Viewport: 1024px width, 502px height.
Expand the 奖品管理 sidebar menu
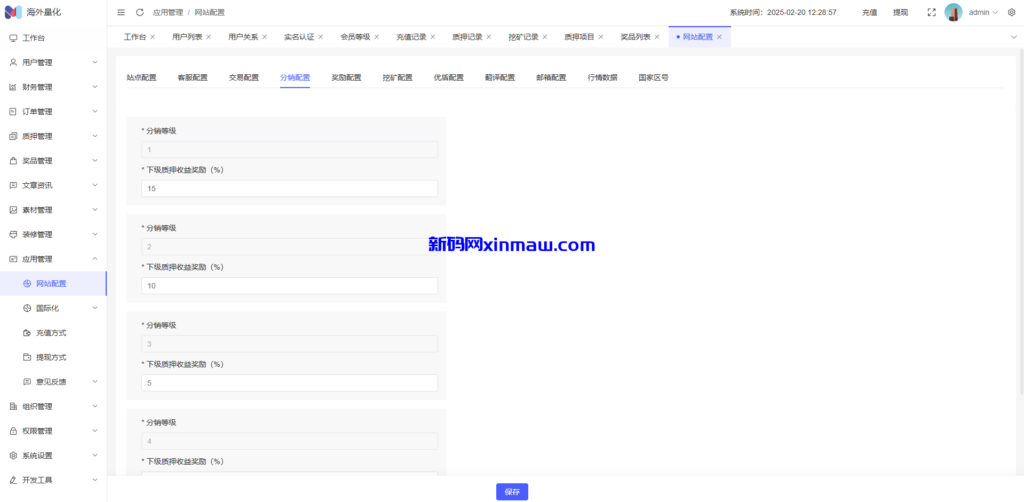click(x=54, y=161)
